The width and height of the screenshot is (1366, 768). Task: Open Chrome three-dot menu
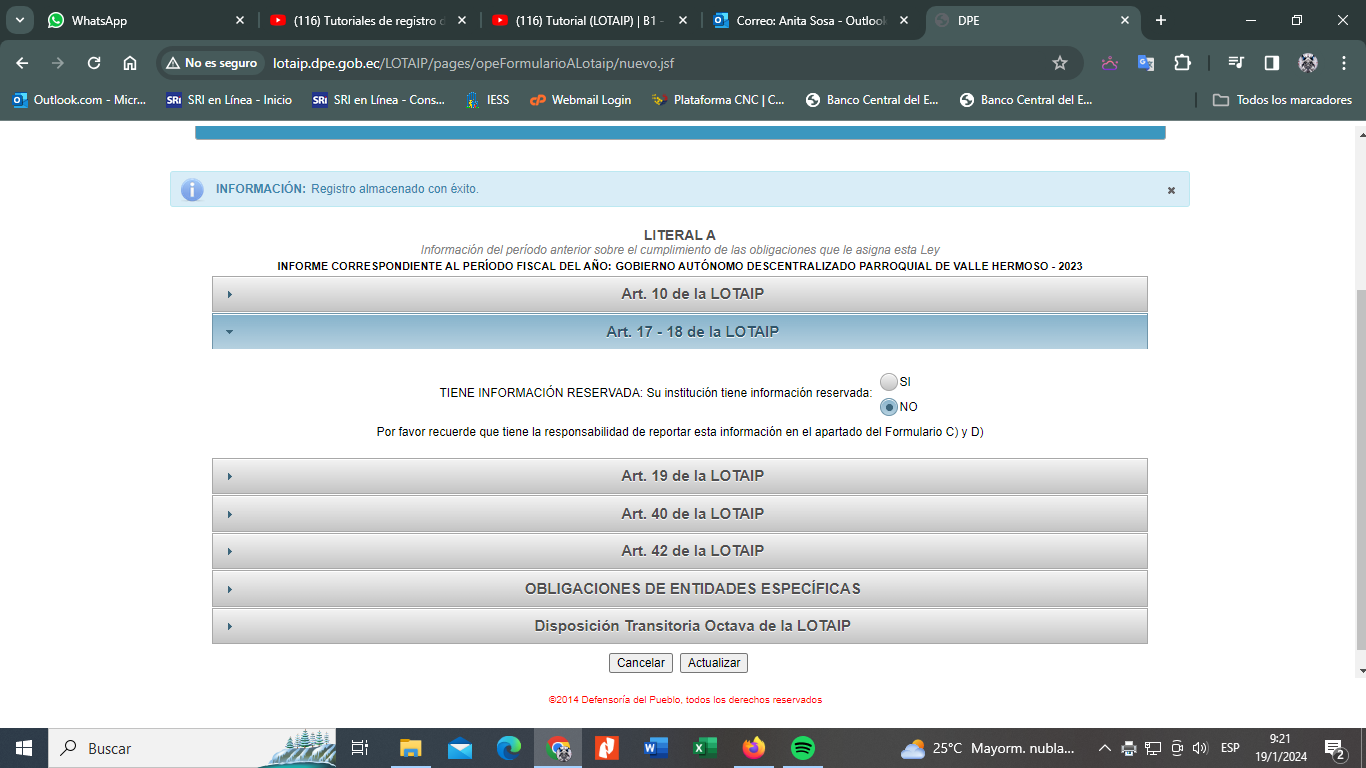[1344, 63]
